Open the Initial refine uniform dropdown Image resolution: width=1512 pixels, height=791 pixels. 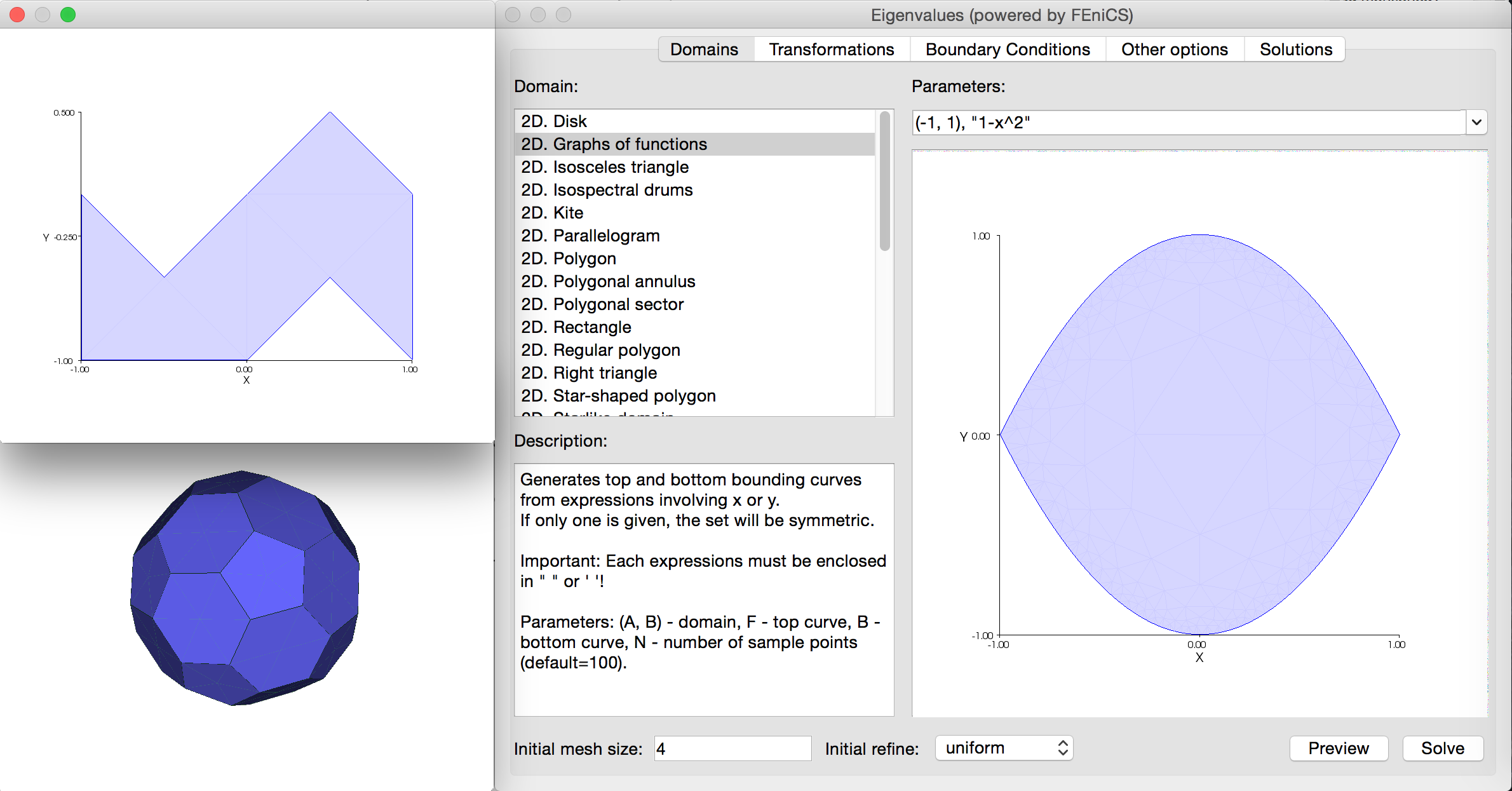coord(1004,748)
